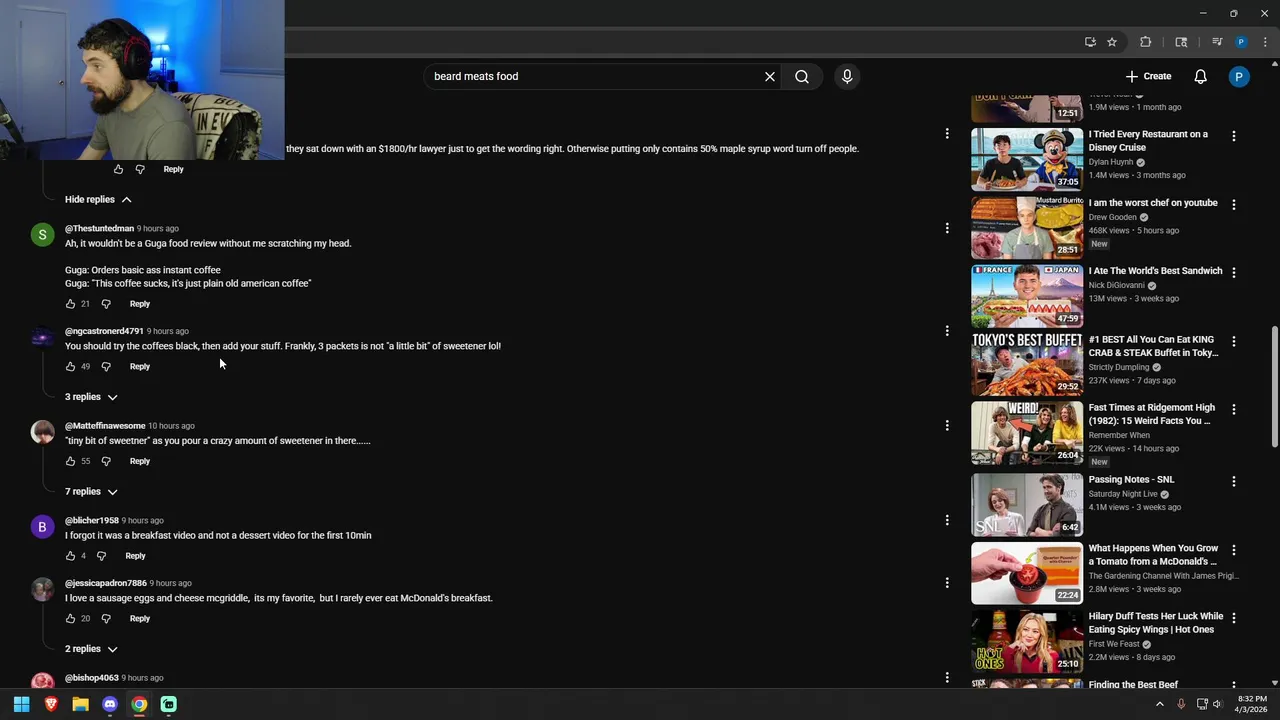Open 'I Ate The World's Best Sandwich' thumbnail
1280x720 pixels.
[1027, 296]
